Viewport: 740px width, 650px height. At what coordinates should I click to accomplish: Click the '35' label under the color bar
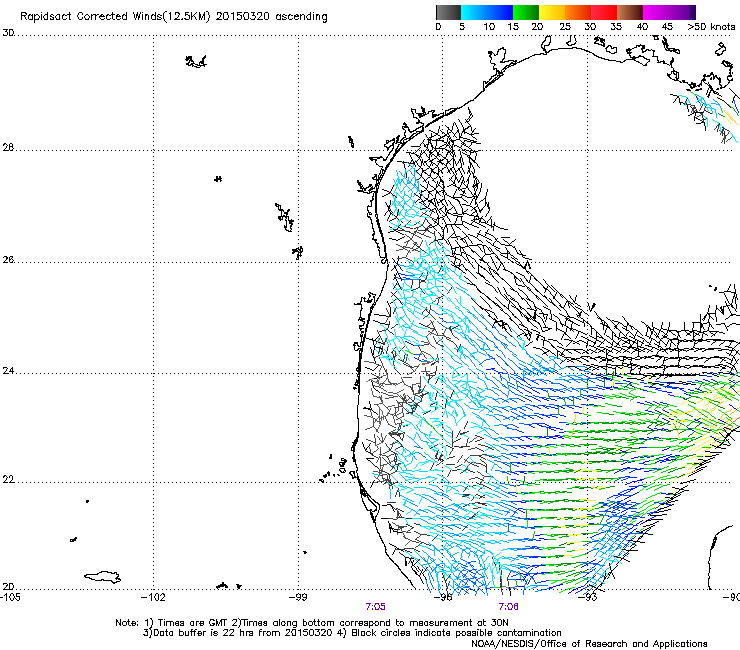[x=616, y=27]
